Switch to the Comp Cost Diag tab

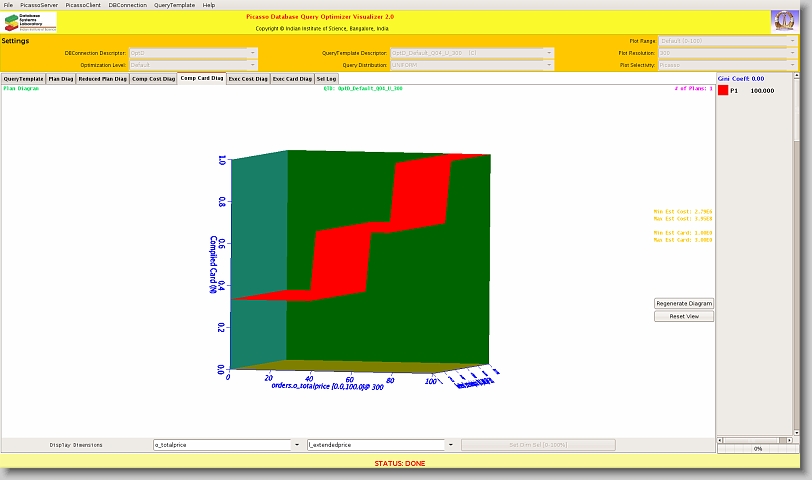[153, 78]
